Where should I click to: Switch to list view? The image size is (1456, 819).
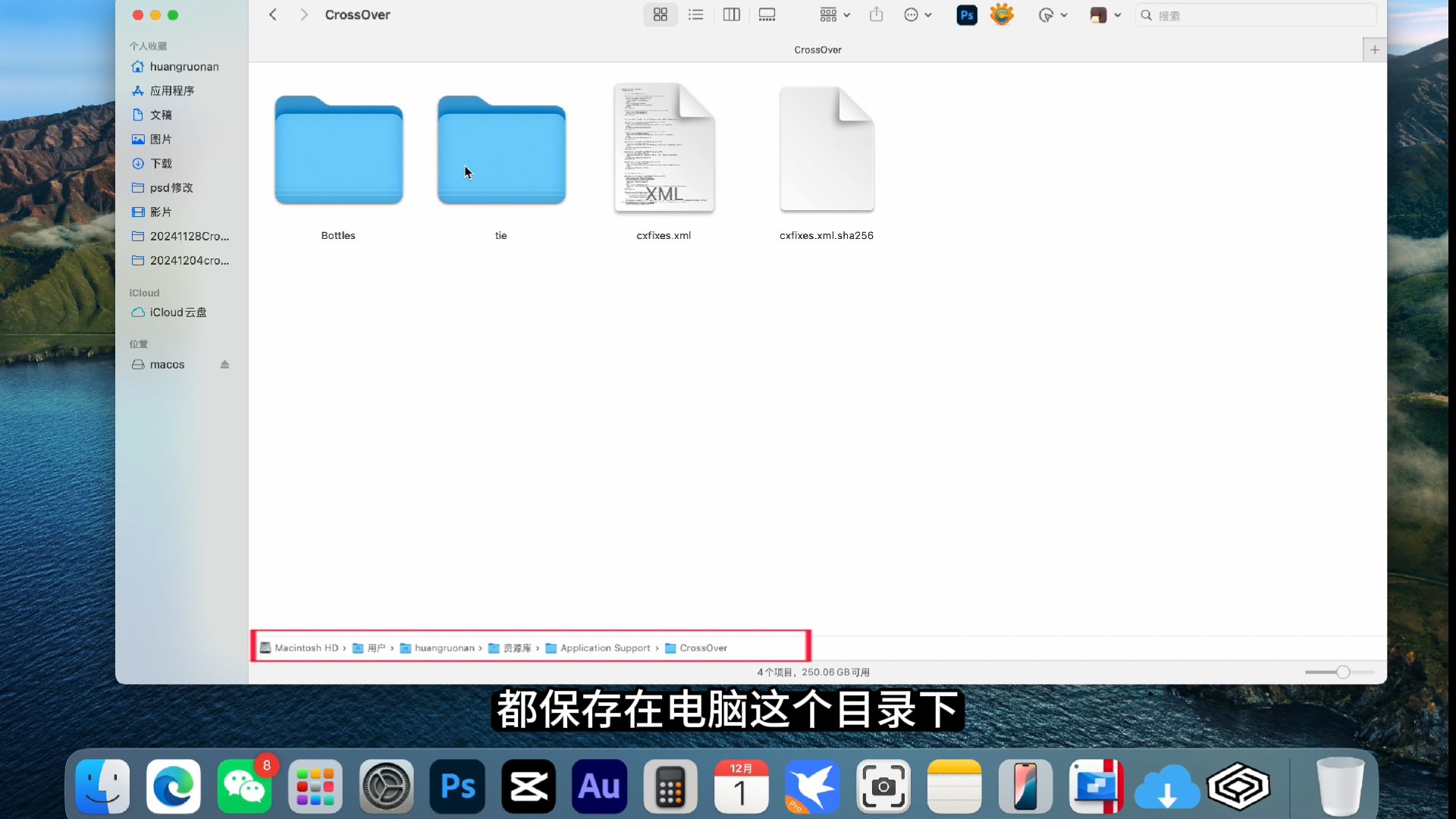(x=695, y=14)
